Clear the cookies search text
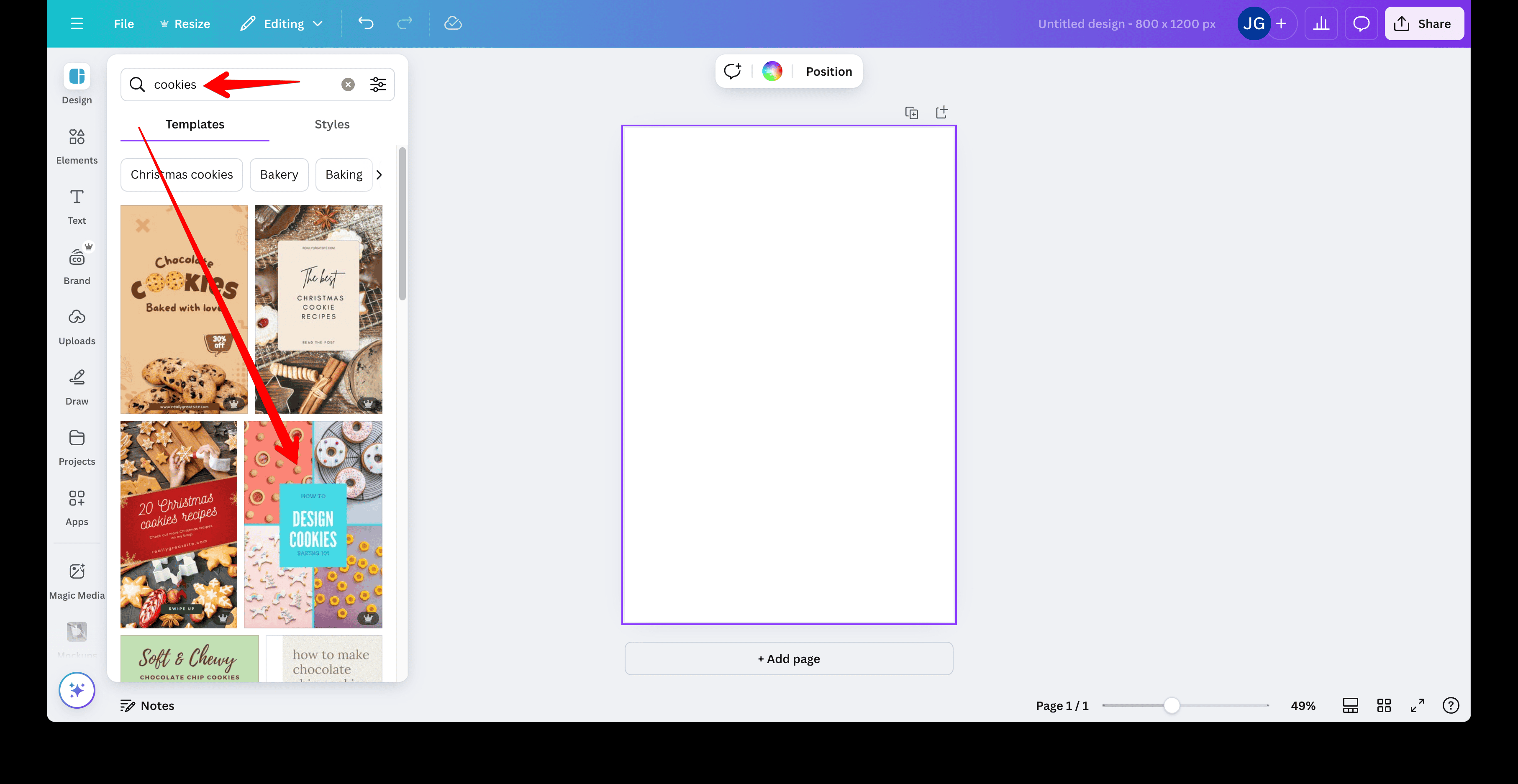This screenshot has width=1518, height=784. pos(348,84)
